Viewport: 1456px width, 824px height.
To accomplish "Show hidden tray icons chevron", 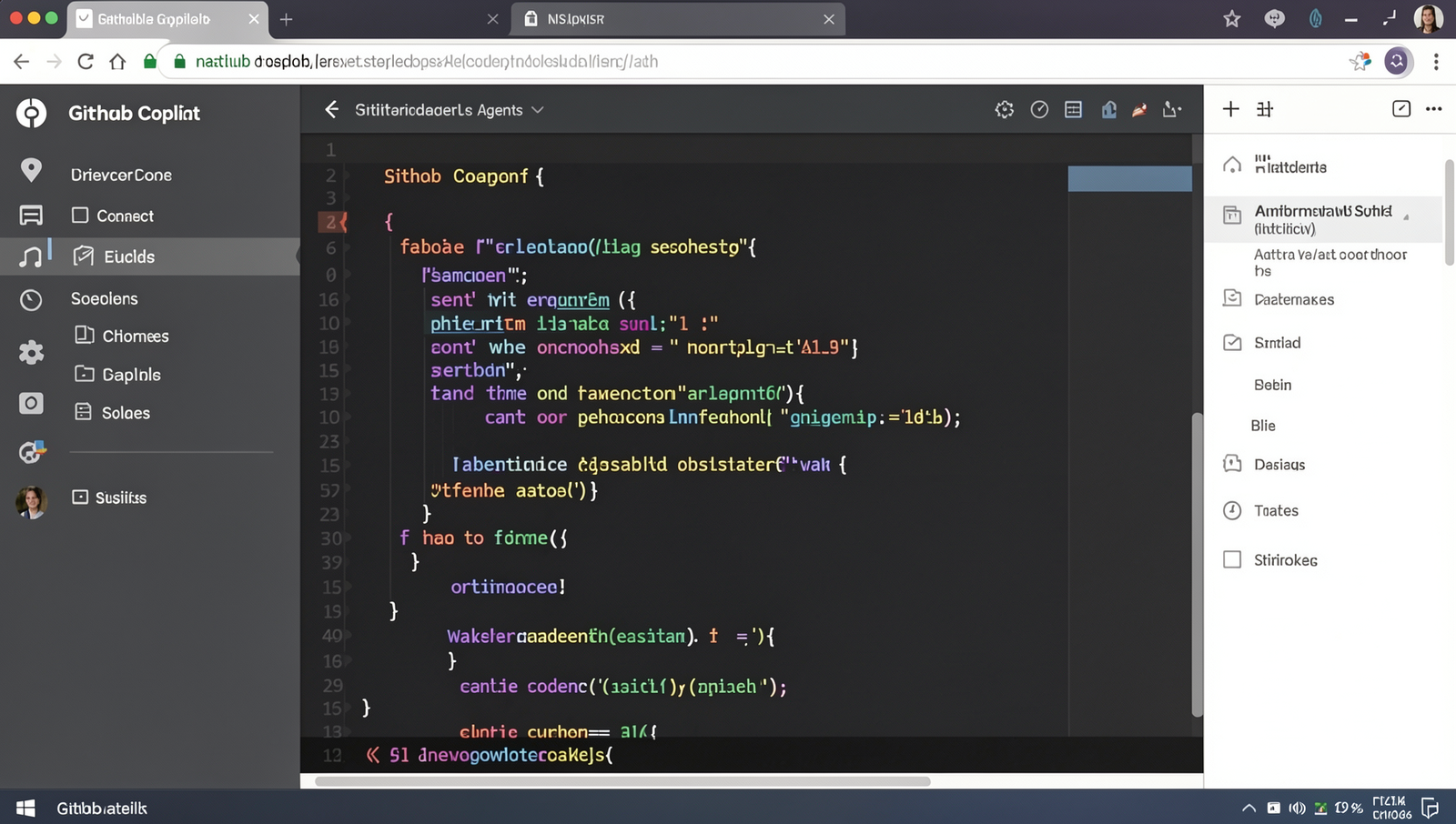I will (1249, 808).
